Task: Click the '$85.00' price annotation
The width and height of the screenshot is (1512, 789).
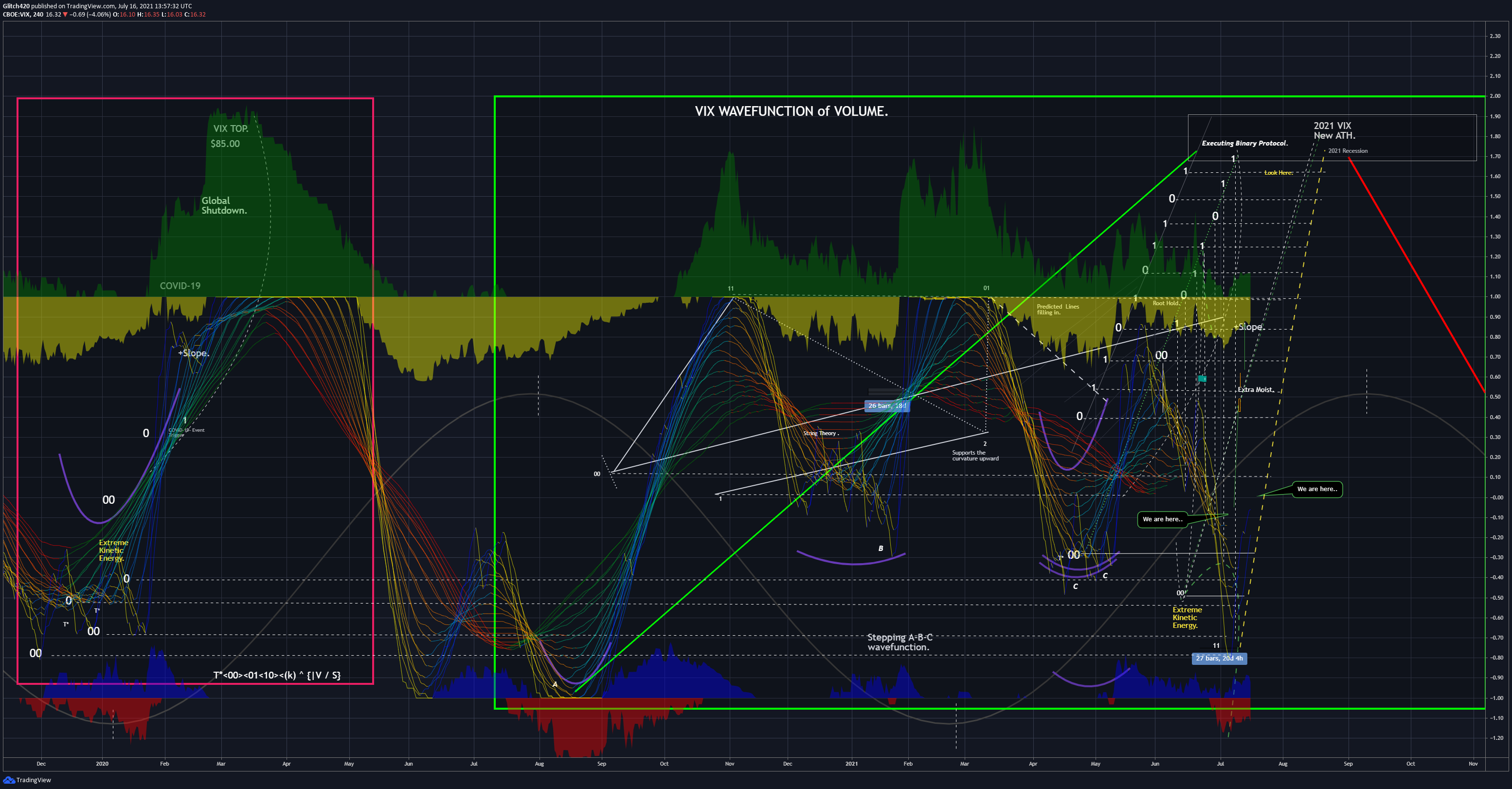Action: [x=225, y=144]
